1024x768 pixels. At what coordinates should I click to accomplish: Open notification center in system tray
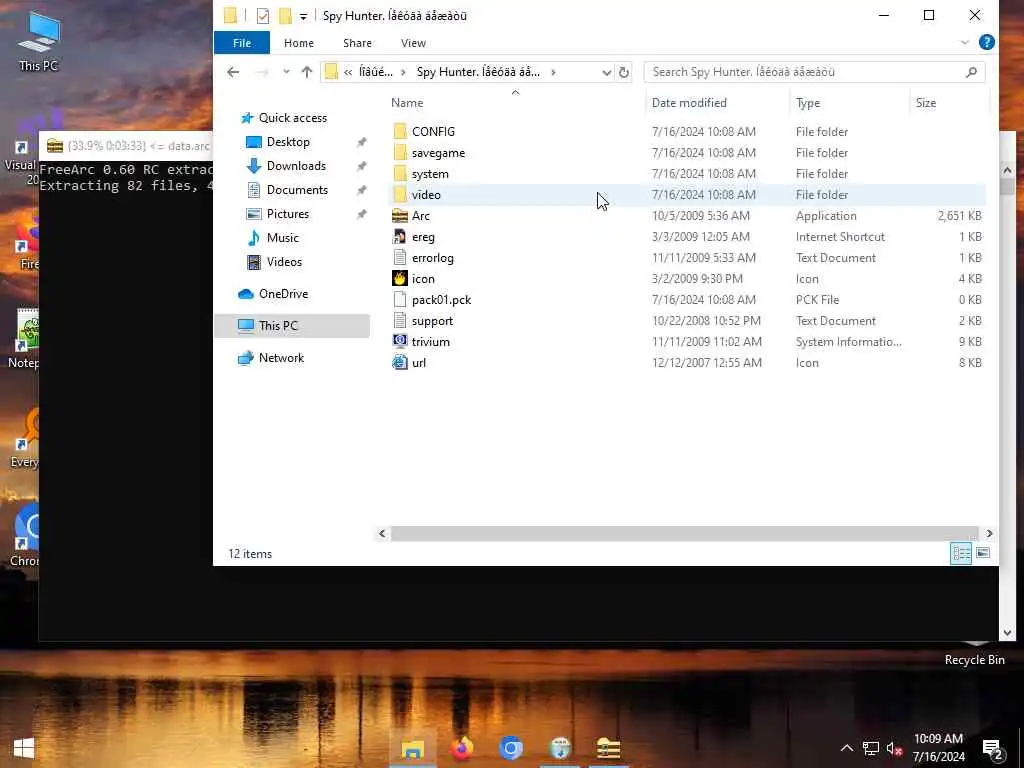(x=993, y=748)
